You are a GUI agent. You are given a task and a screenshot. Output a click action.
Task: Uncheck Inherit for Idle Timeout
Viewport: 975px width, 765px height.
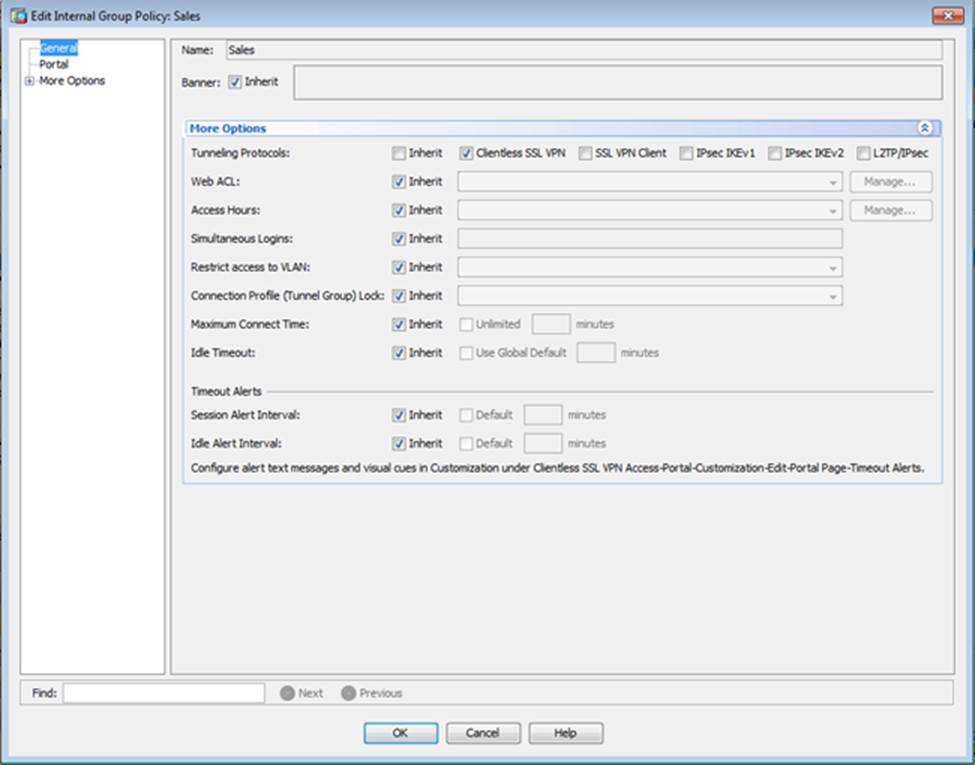click(399, 352)
